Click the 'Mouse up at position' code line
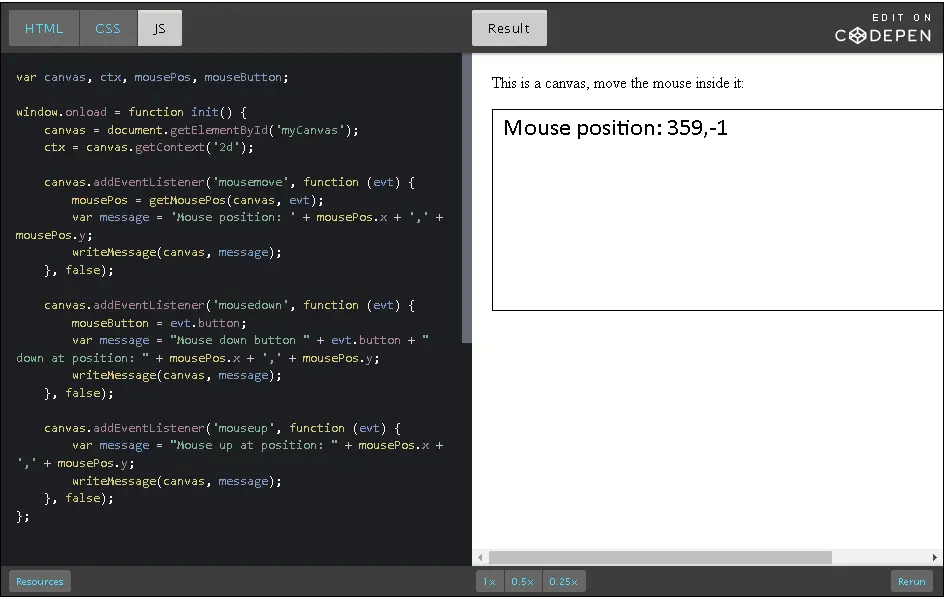The width and height of the screenshot is (944, 598). click(x=258, y=446)
